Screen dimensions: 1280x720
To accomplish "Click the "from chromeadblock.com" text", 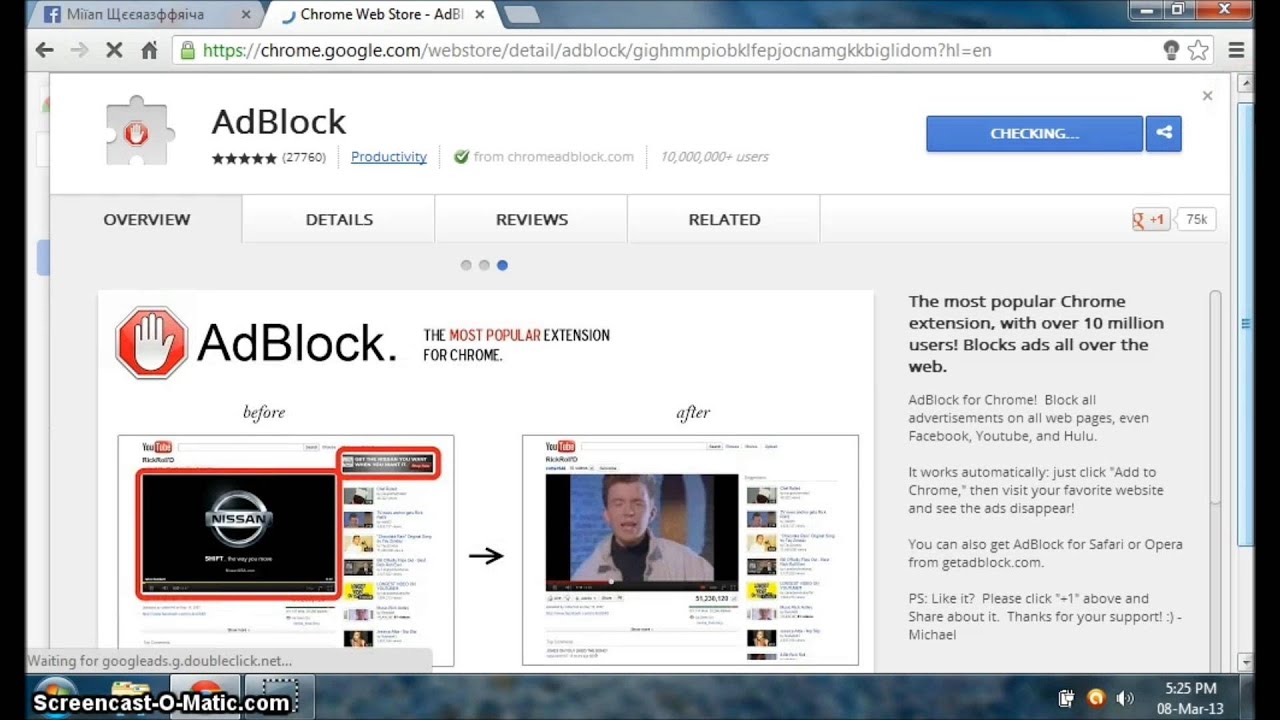I will coord(554,157).
